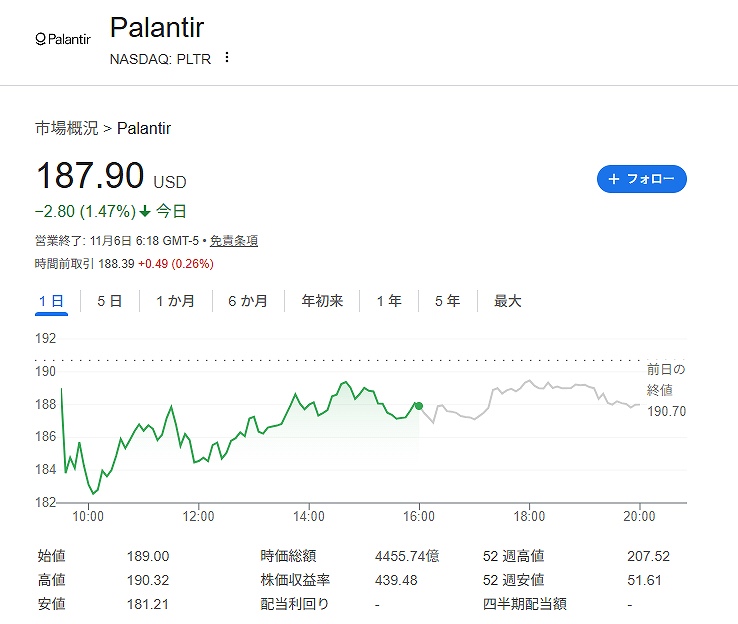The width and height of the screenshot is (738, 624).
Task: Show the 年初来 year-to-date chart
Action: click(322, 301)
